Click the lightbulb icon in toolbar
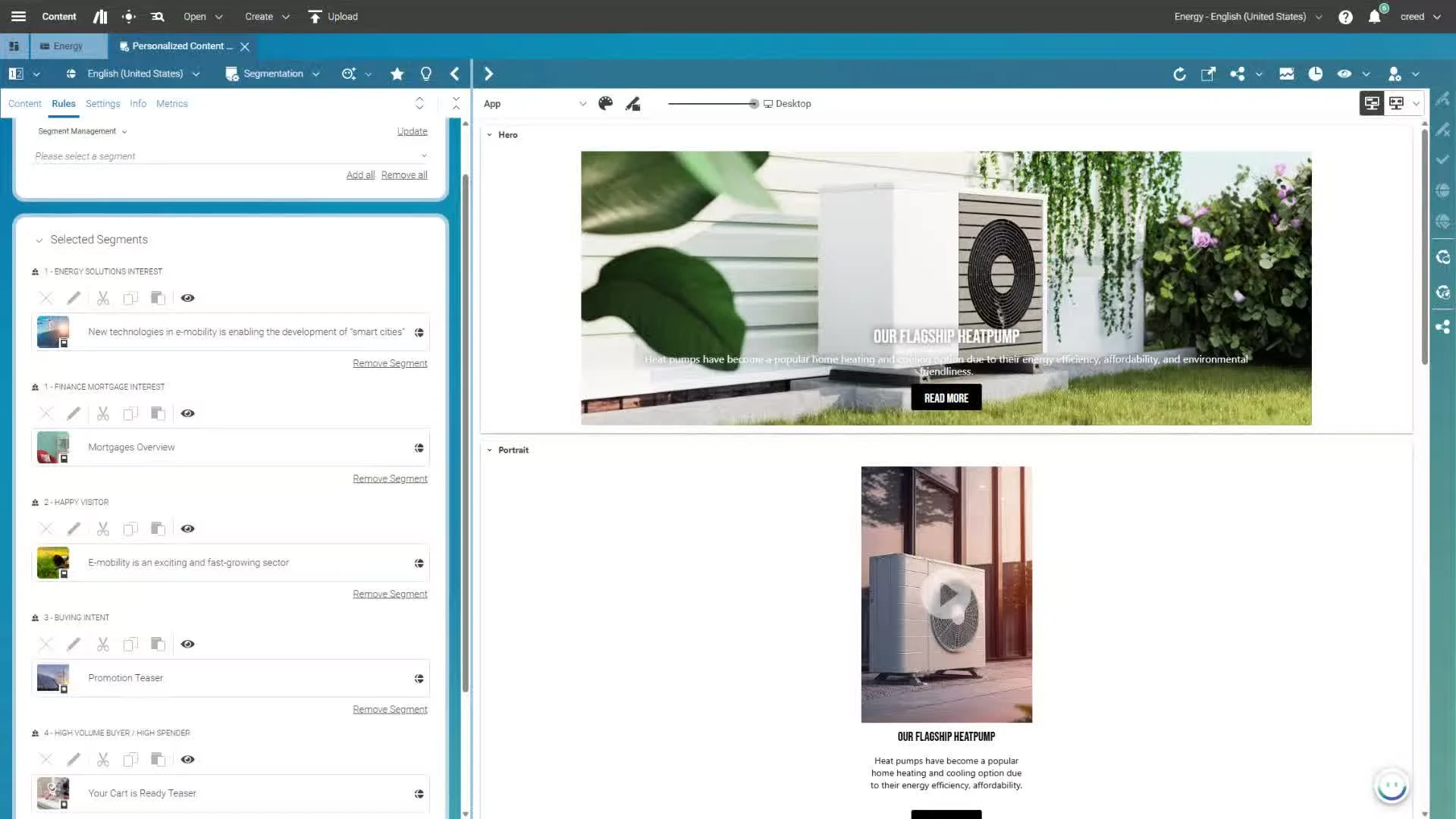 [425, 74]
